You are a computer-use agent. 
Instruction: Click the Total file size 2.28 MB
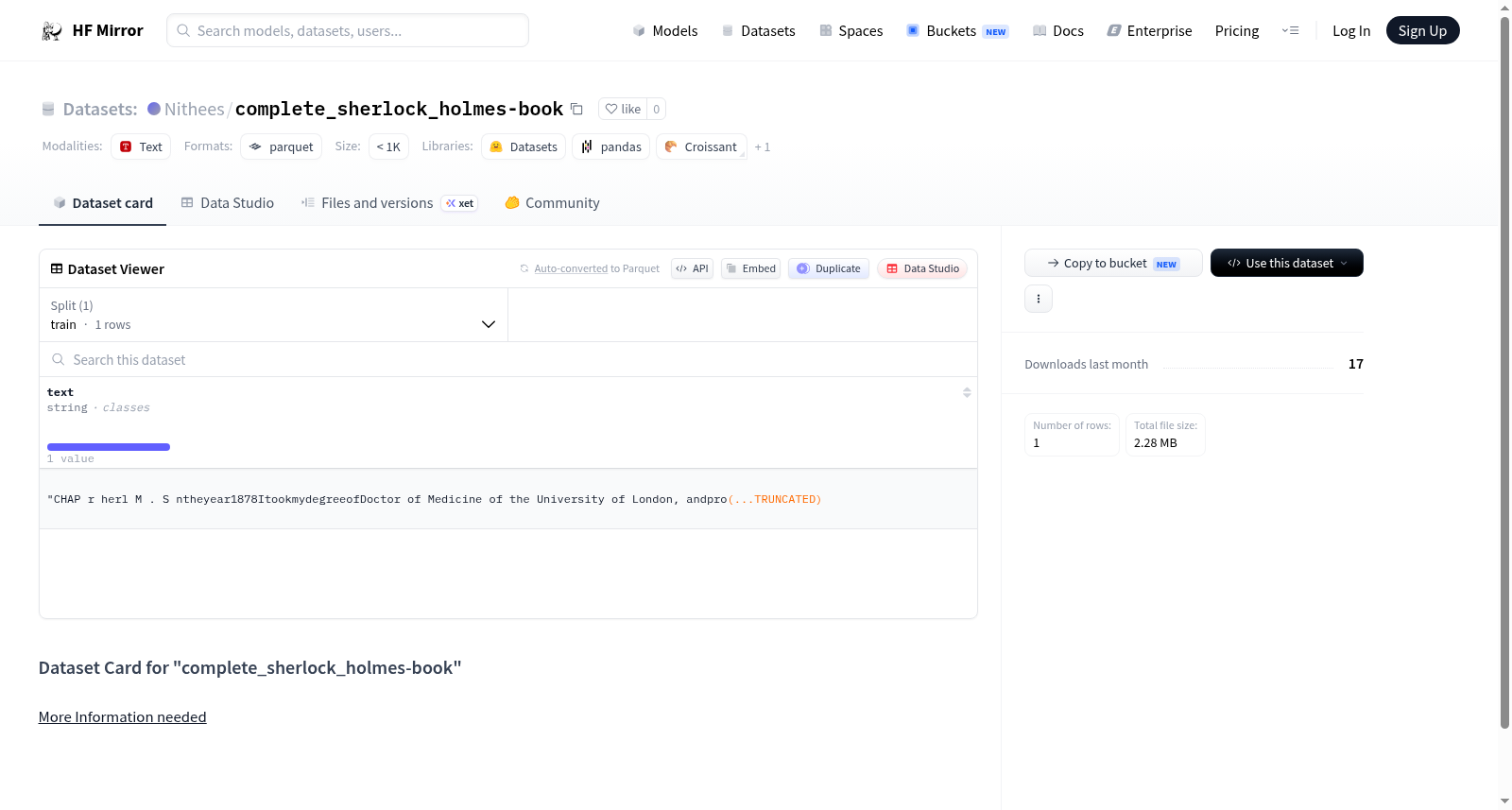[1165, 435]
